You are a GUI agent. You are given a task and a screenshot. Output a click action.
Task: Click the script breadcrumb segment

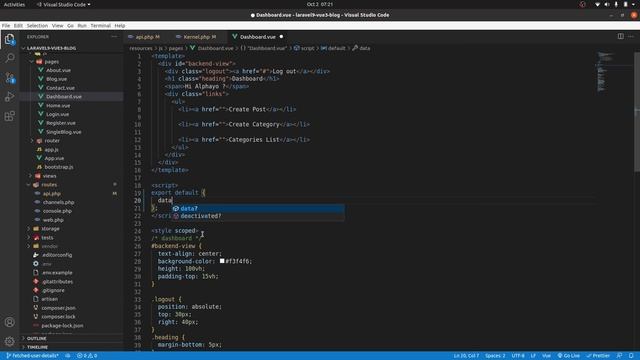click(304, 48)
